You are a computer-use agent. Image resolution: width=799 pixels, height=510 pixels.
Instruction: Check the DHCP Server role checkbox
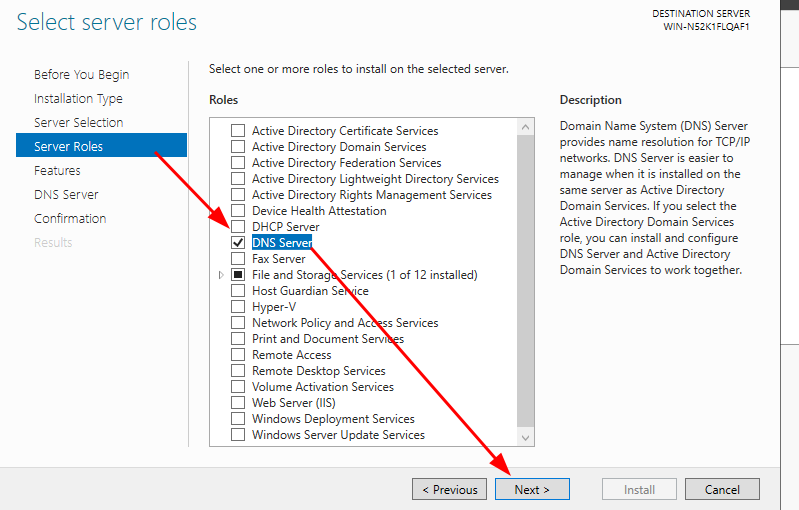pos(238,226)
